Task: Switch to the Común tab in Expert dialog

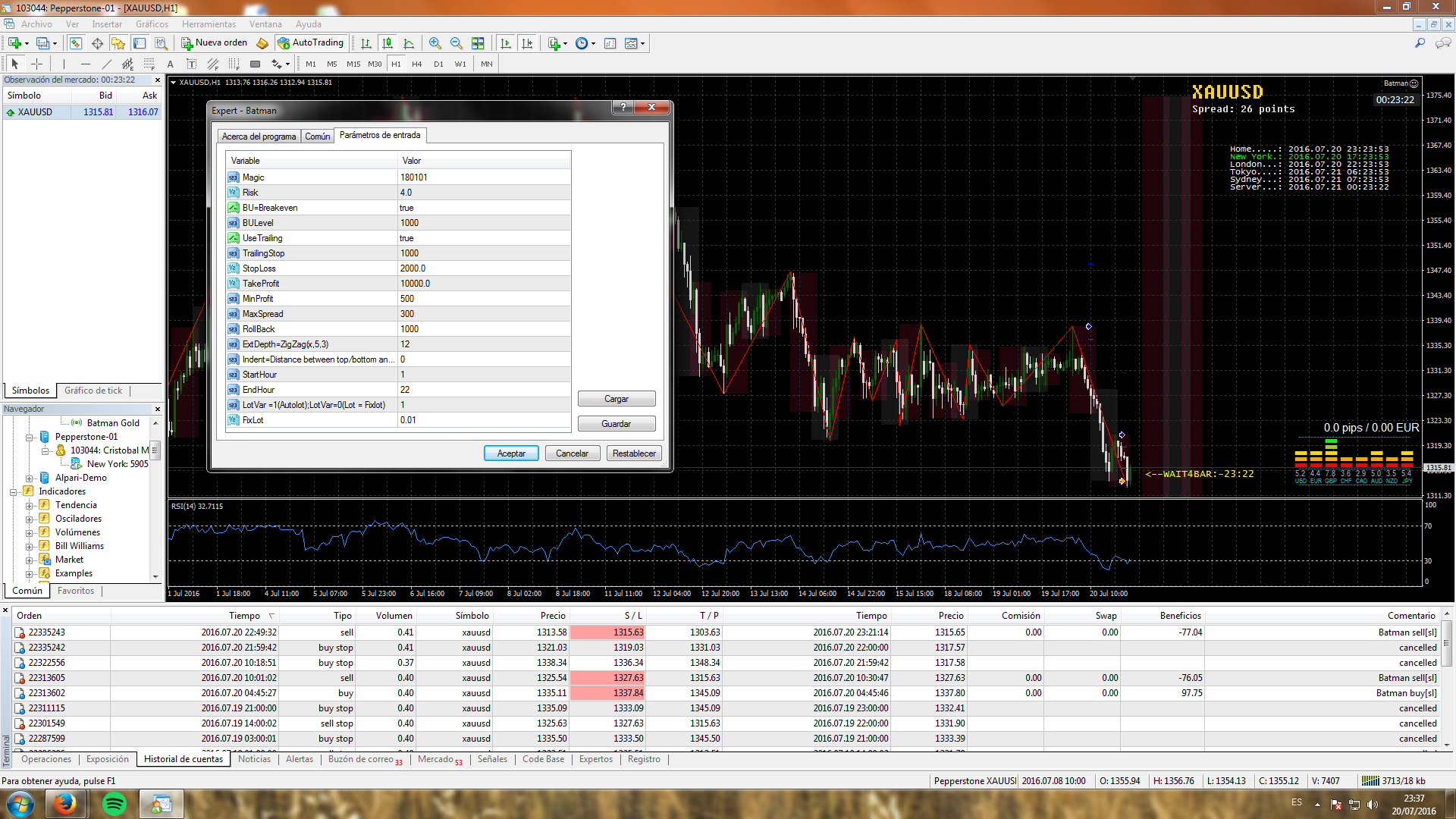Action: pos(317,136)
